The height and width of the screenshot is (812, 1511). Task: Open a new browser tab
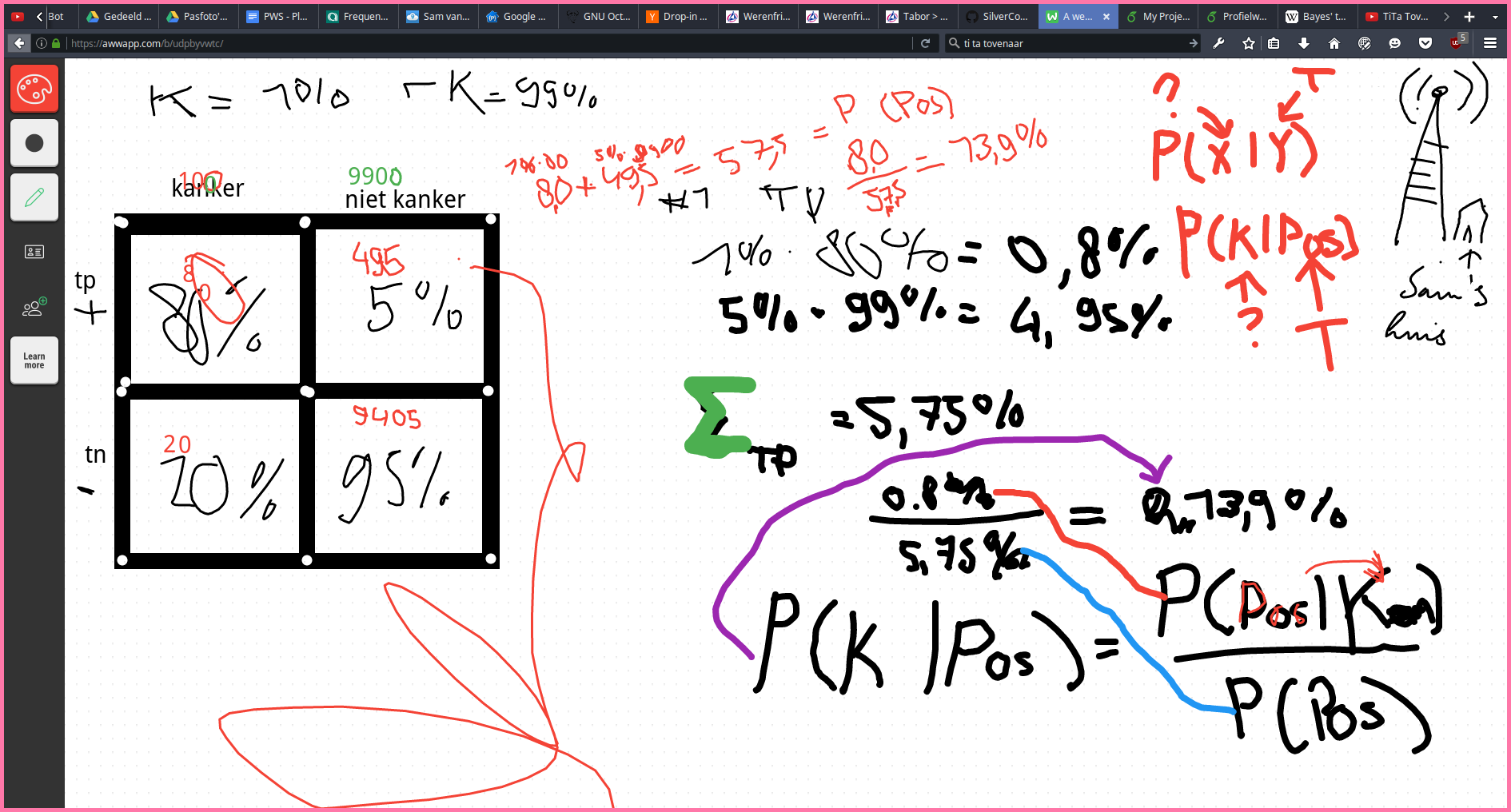(x=1469, y=16)
